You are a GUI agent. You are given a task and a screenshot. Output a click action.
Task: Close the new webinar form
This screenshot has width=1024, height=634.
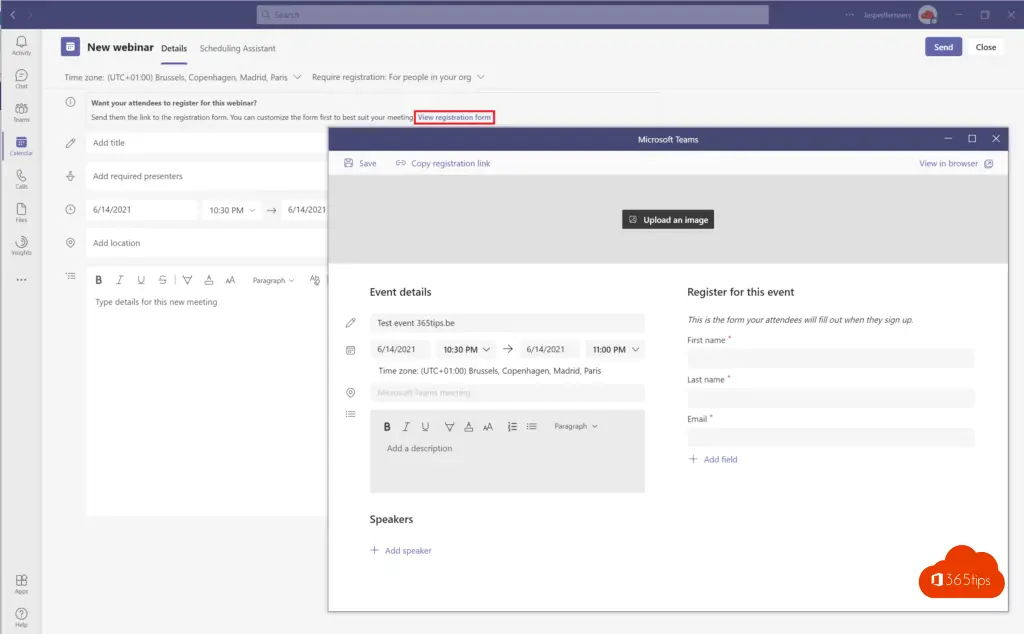point(985,47)
